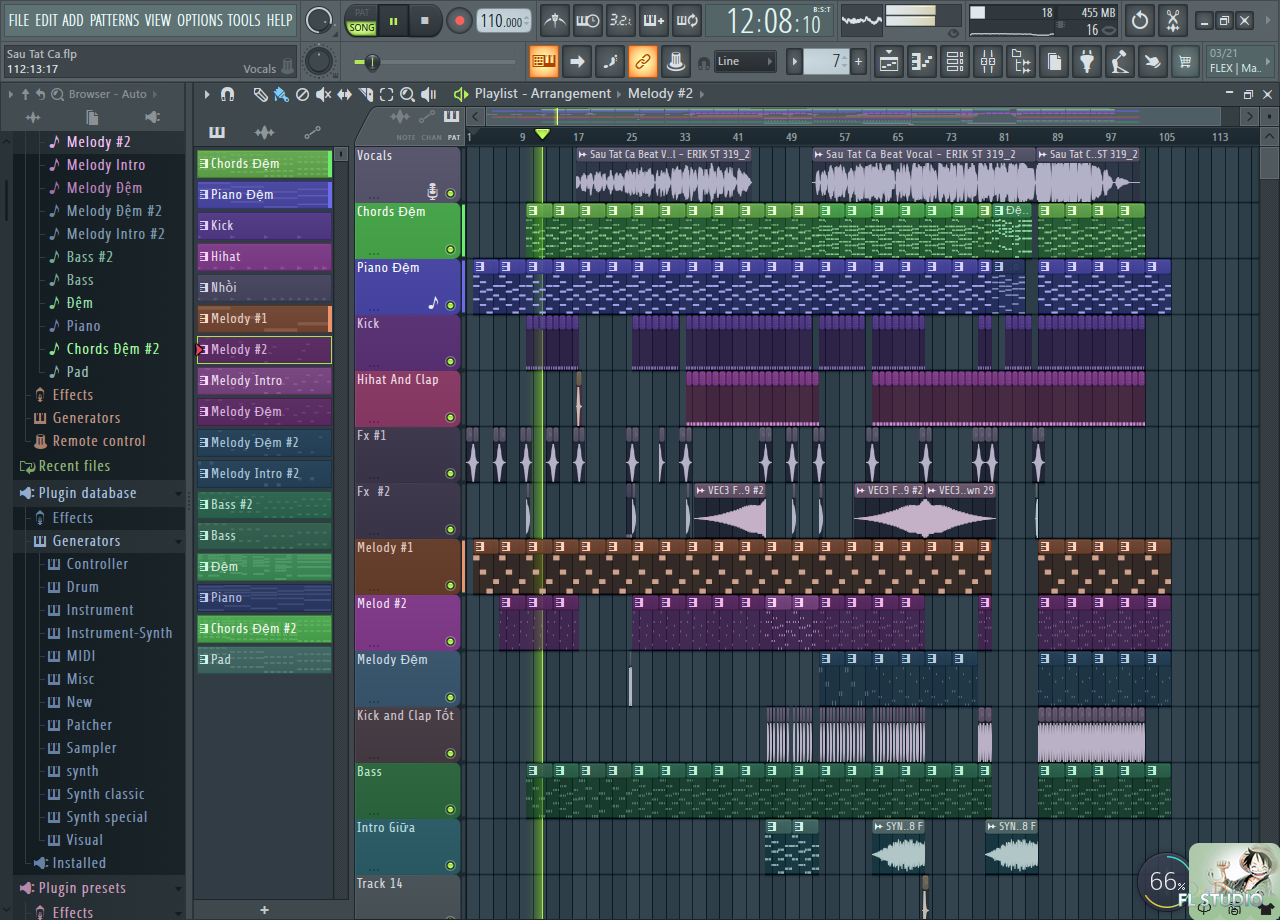The height and width of the screenshot is (920, 1280).
Task: Select the Piano Đệm pattern in picker
Action: click(264, 194)
